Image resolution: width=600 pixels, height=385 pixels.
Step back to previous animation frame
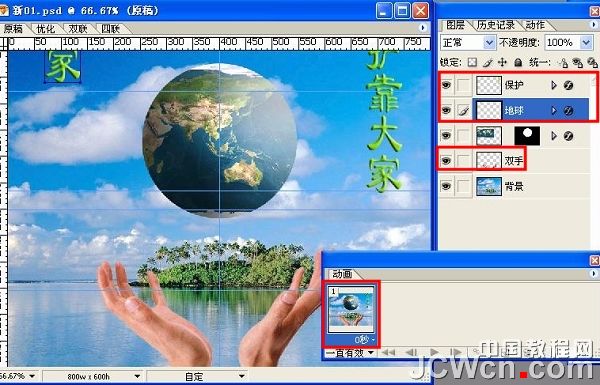tap(411, 352)
